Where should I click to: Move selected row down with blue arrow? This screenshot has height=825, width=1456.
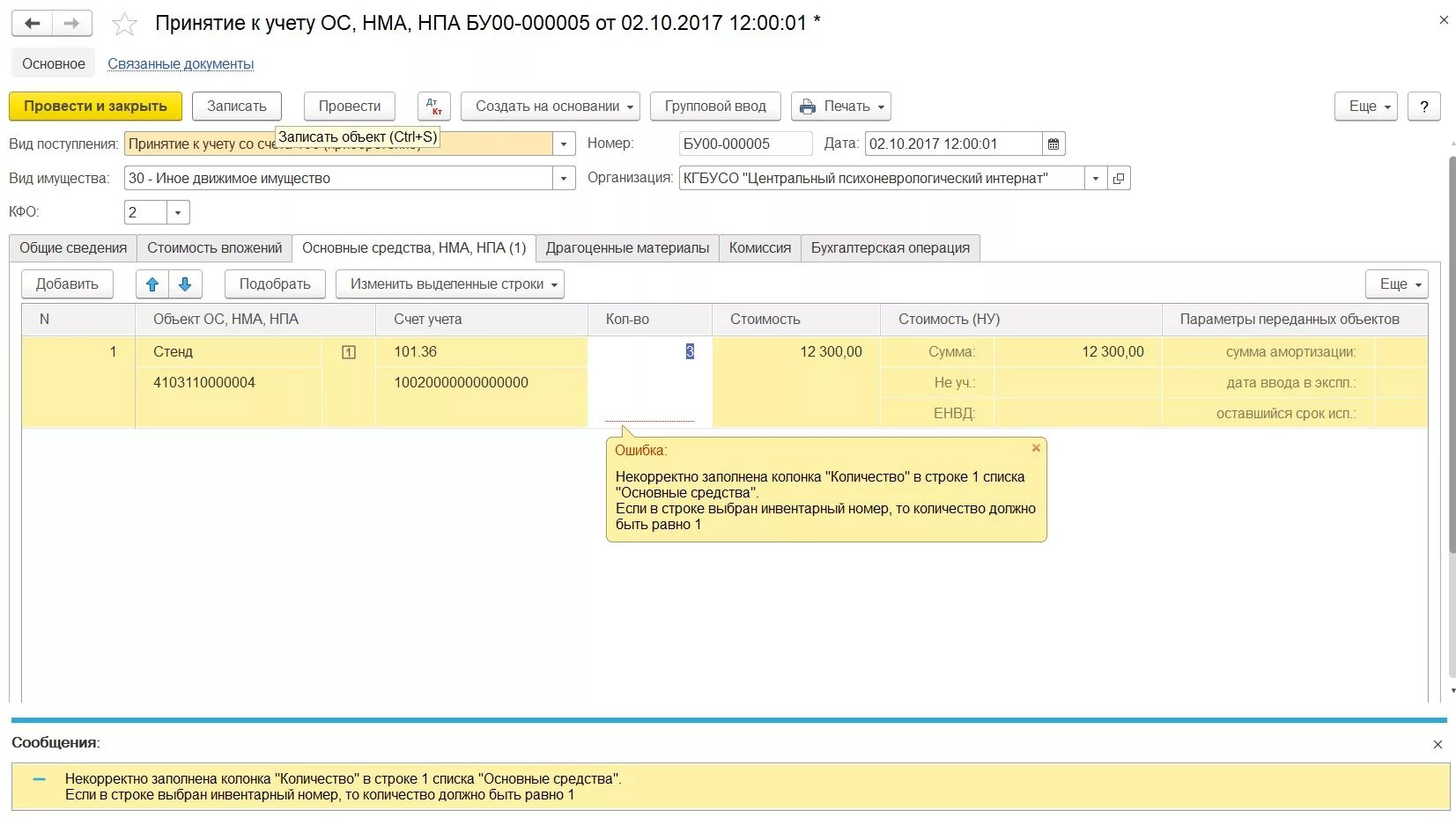tap(185, 284)
